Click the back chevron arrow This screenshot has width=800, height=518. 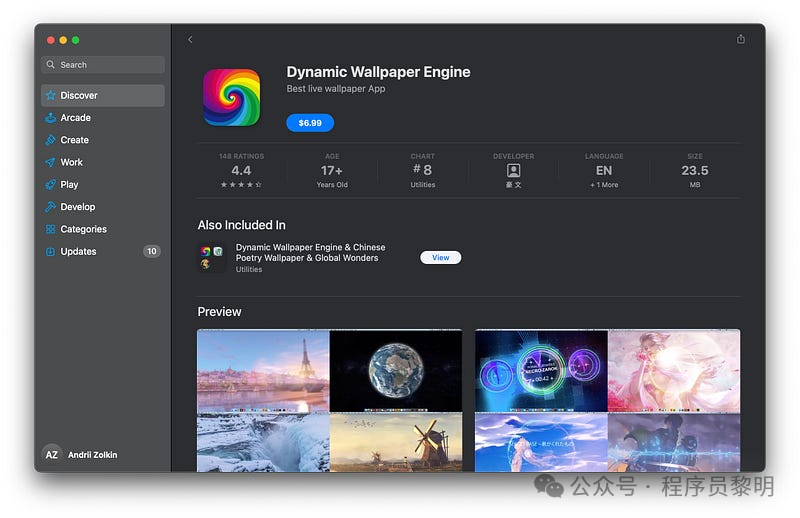(x=190, y=39)
